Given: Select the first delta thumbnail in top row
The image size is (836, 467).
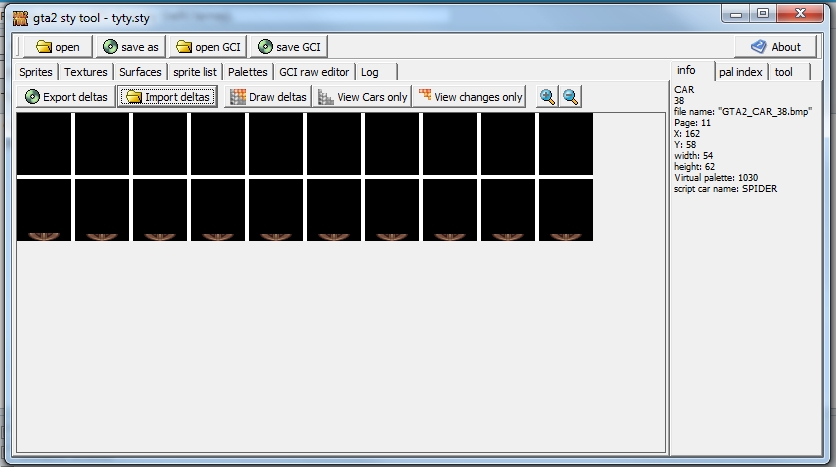Looking at the screenshot, I should [44, 144].
